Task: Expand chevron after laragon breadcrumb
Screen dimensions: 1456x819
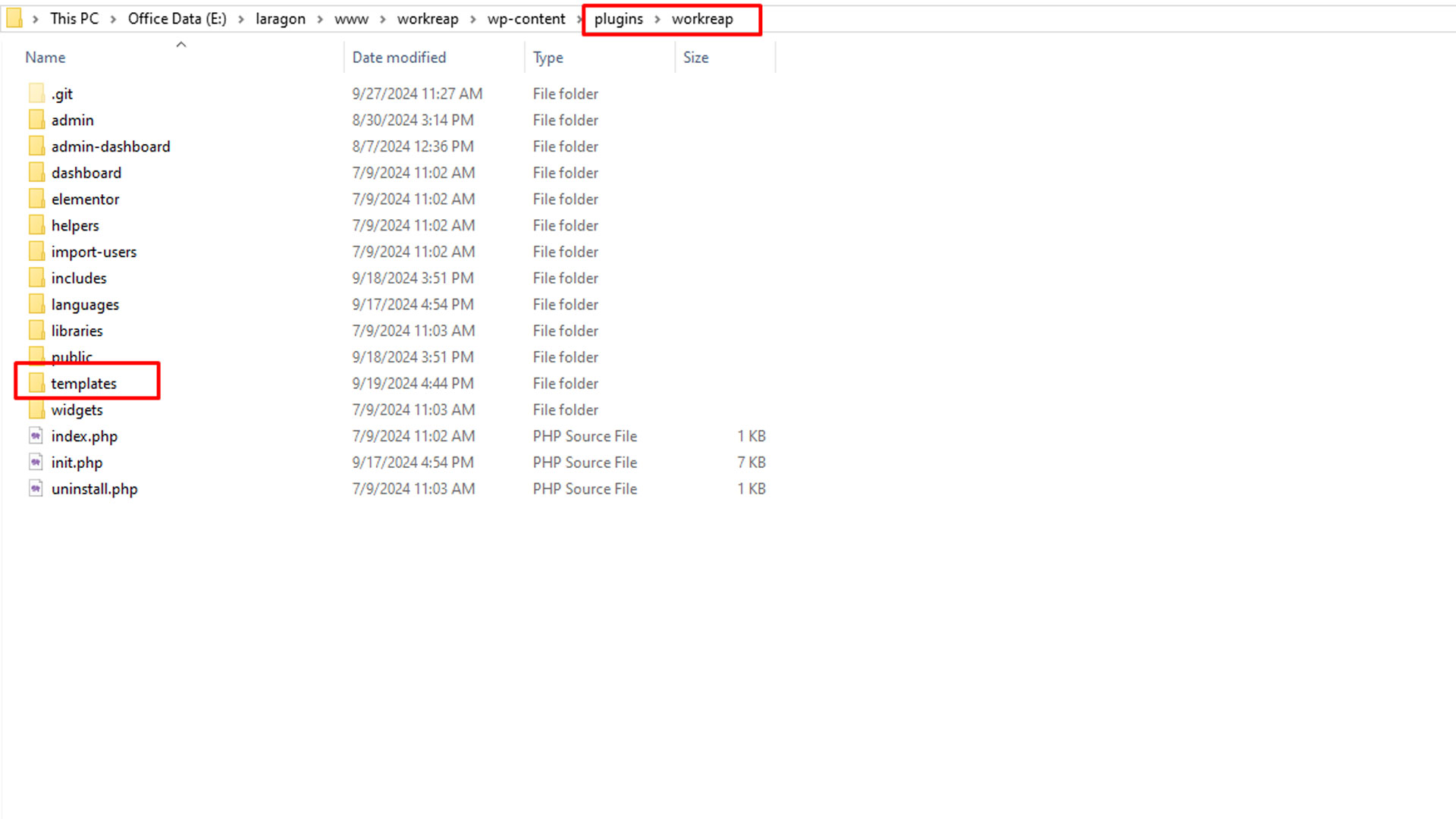Action: coord(320,19)
